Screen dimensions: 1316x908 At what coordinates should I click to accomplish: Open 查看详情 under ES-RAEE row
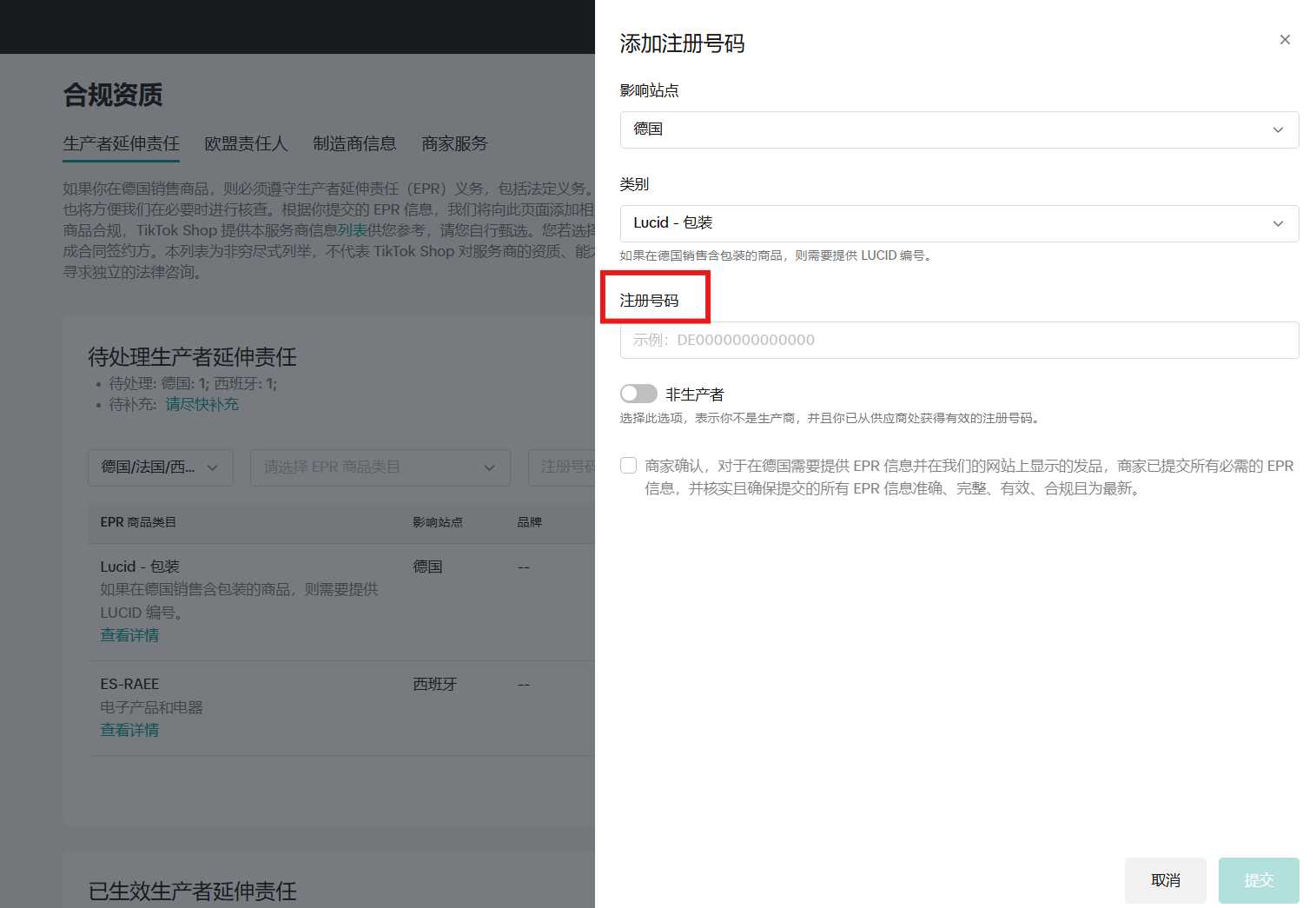pyautogui.click(x=129, y=729)
